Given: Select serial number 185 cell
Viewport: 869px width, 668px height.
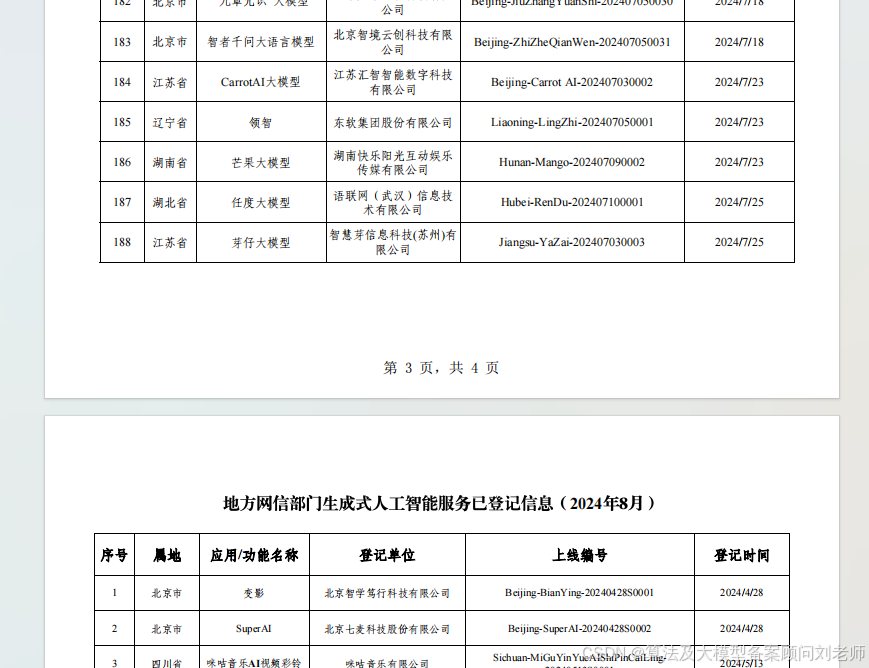Looking at the screenshot, I should click(122, 122).
